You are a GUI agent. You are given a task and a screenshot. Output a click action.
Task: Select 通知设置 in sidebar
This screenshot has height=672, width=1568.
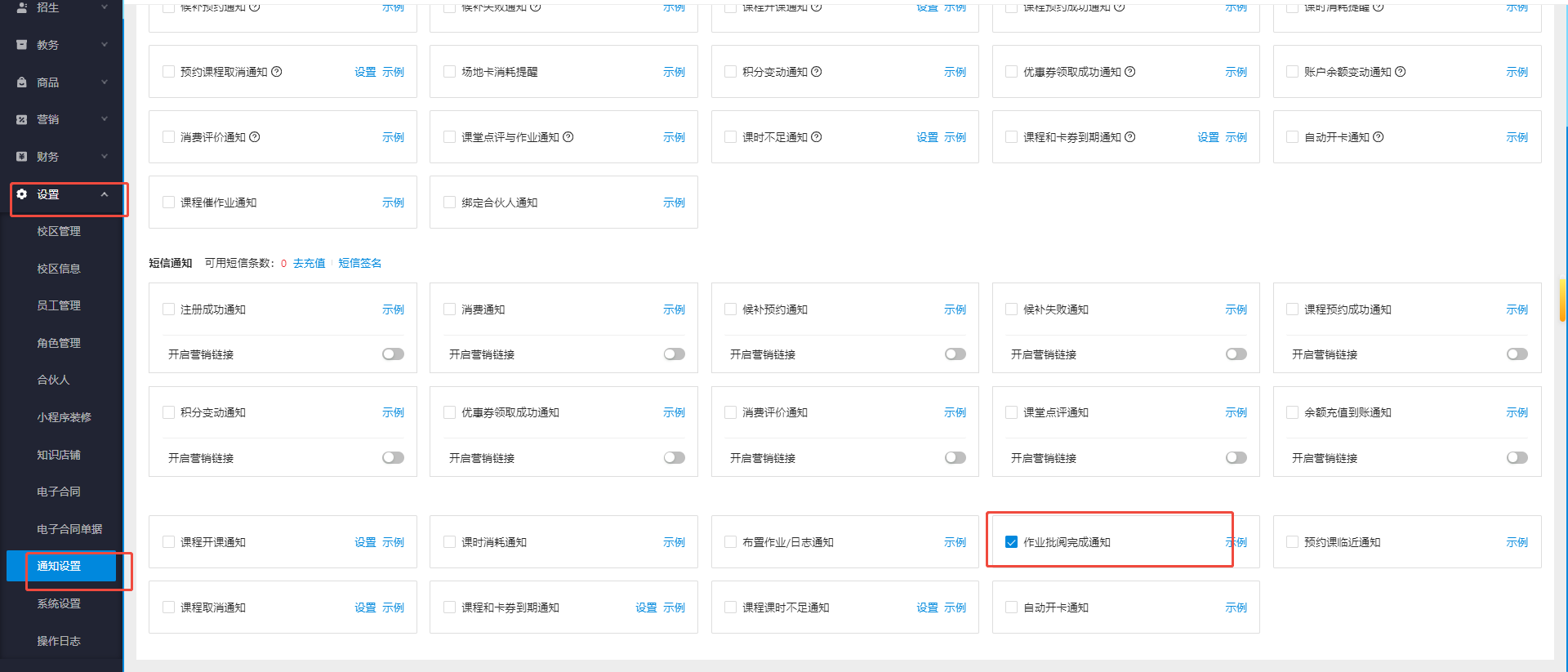pyautogui.click(x=61, y=566)
